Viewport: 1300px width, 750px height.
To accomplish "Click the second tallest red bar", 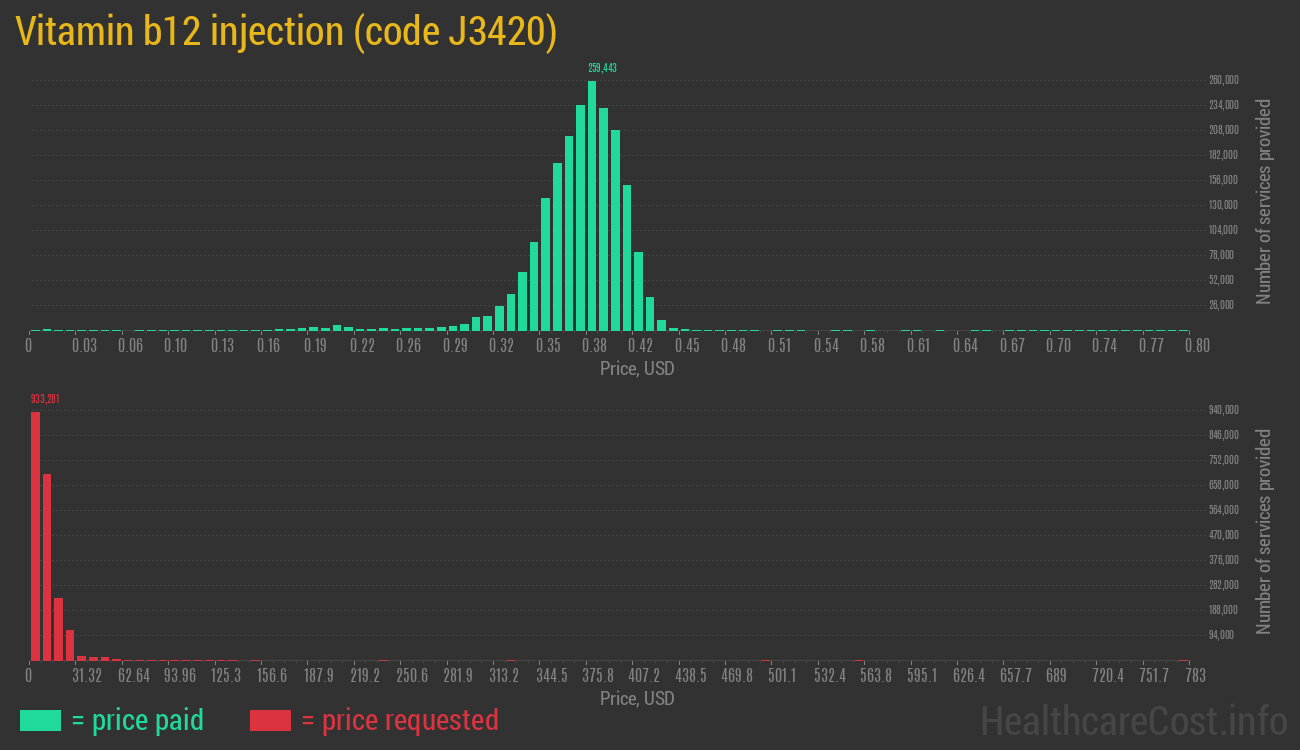I will (x=47, y=566).
